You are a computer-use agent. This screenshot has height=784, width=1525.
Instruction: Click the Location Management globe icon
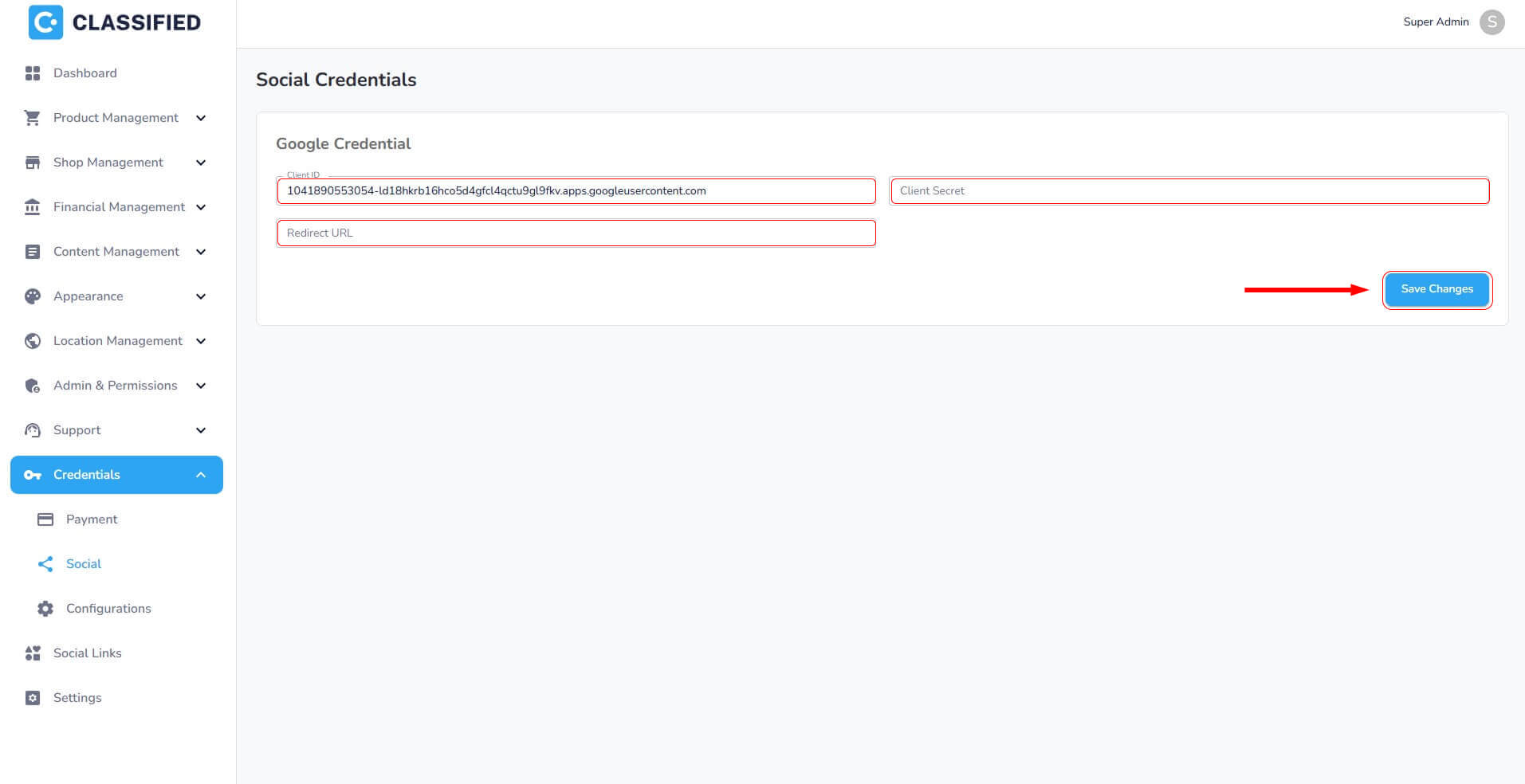click(33, 341)
